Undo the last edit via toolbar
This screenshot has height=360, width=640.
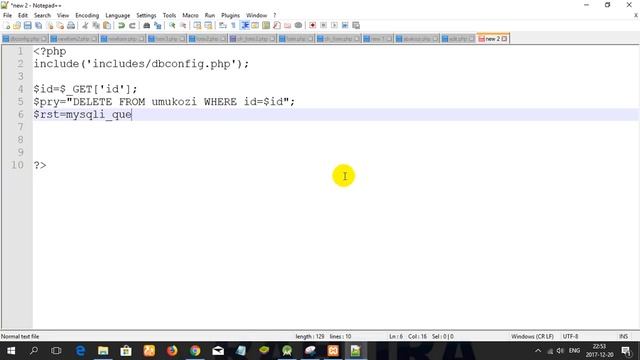121,25
